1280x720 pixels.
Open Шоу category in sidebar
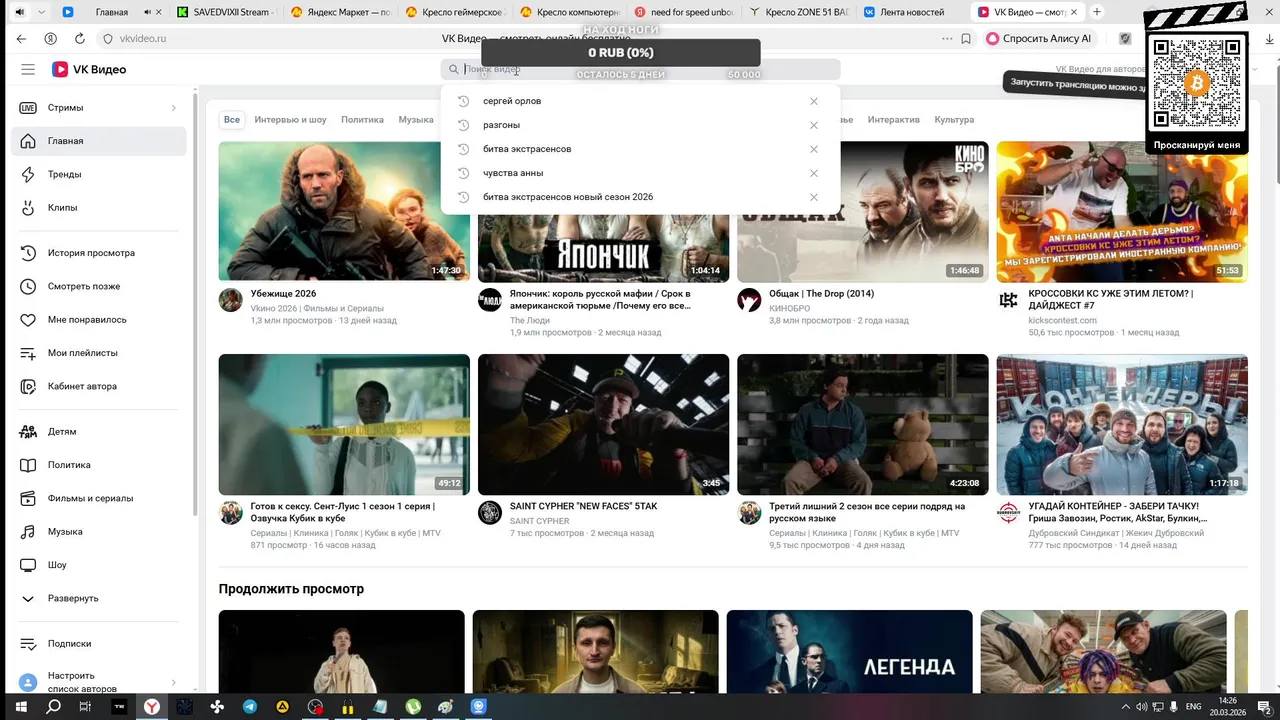[98, 565]
